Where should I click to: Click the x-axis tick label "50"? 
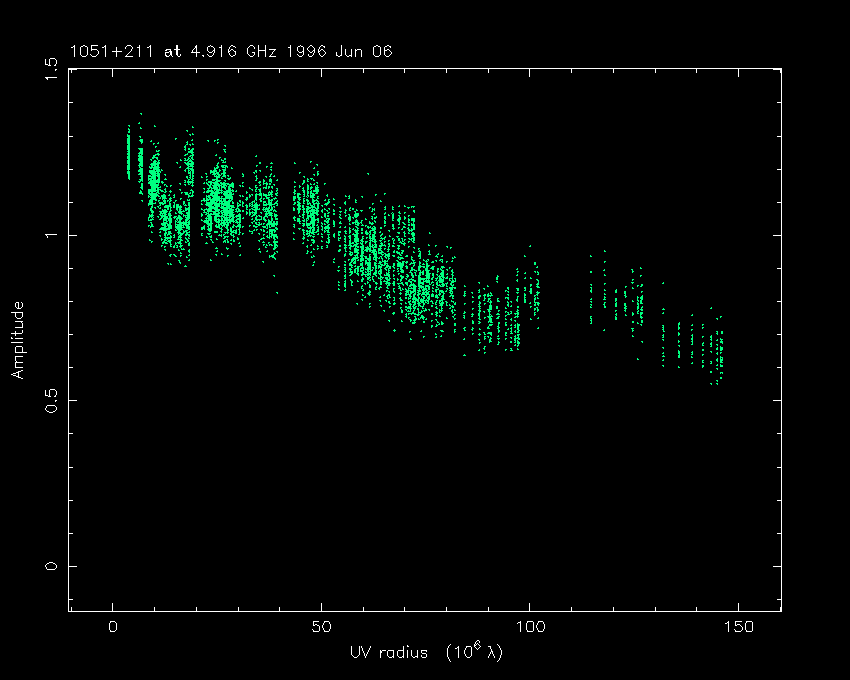tap(321, 627)
